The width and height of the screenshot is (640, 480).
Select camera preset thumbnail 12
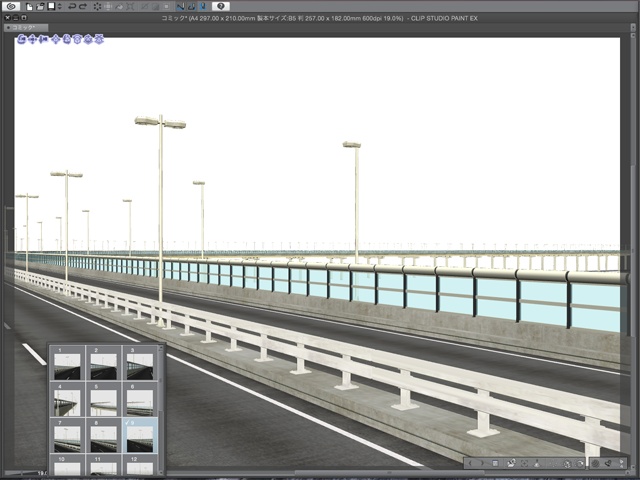click(140, 465)
